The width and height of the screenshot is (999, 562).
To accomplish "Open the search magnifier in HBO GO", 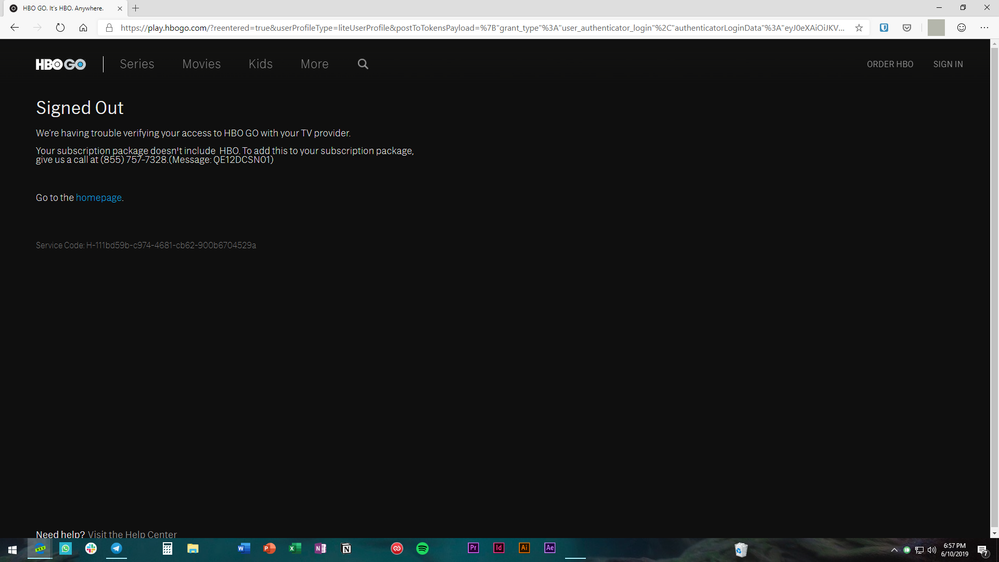I will point(363,64).
